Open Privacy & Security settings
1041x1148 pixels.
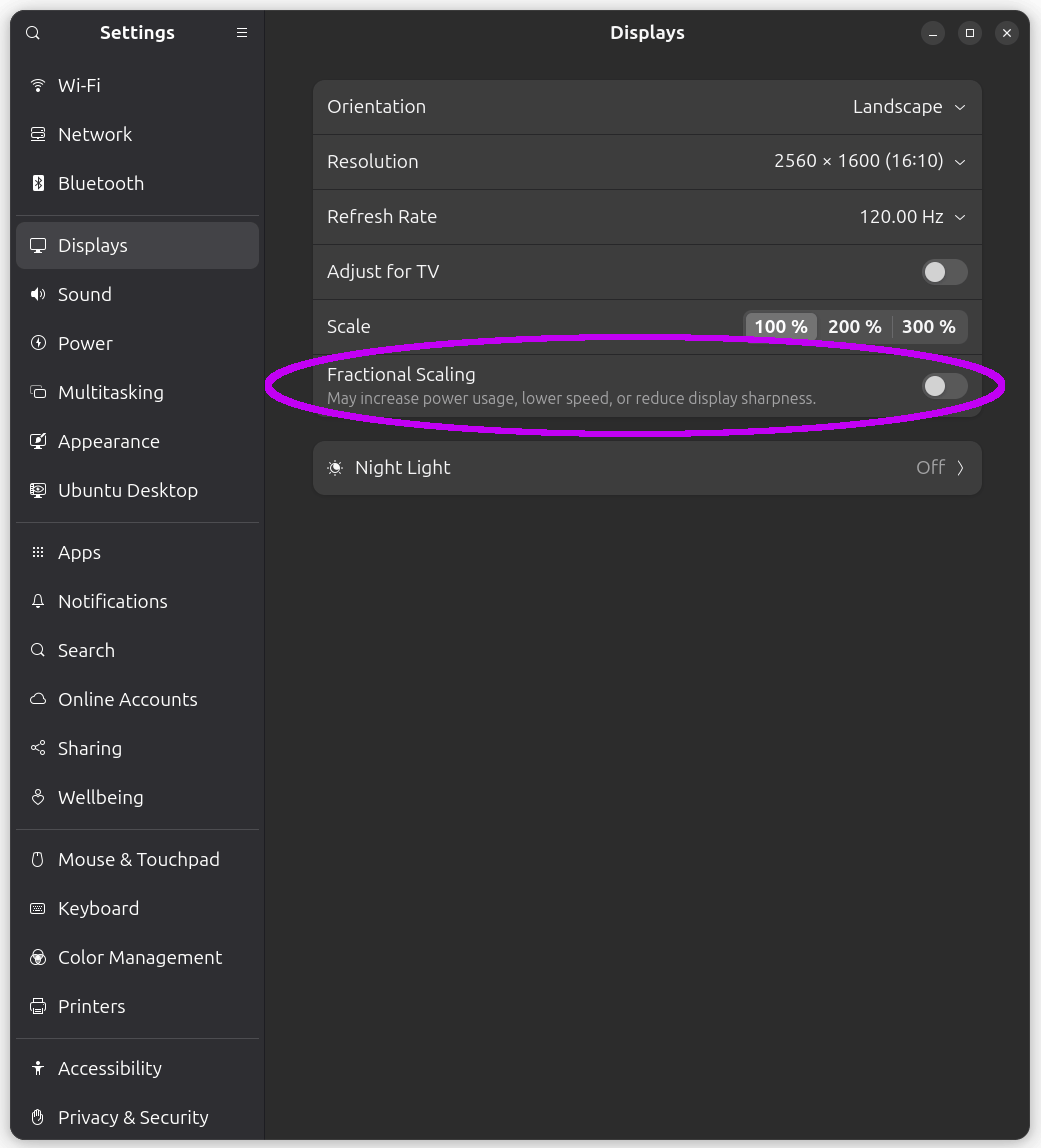133,1117
